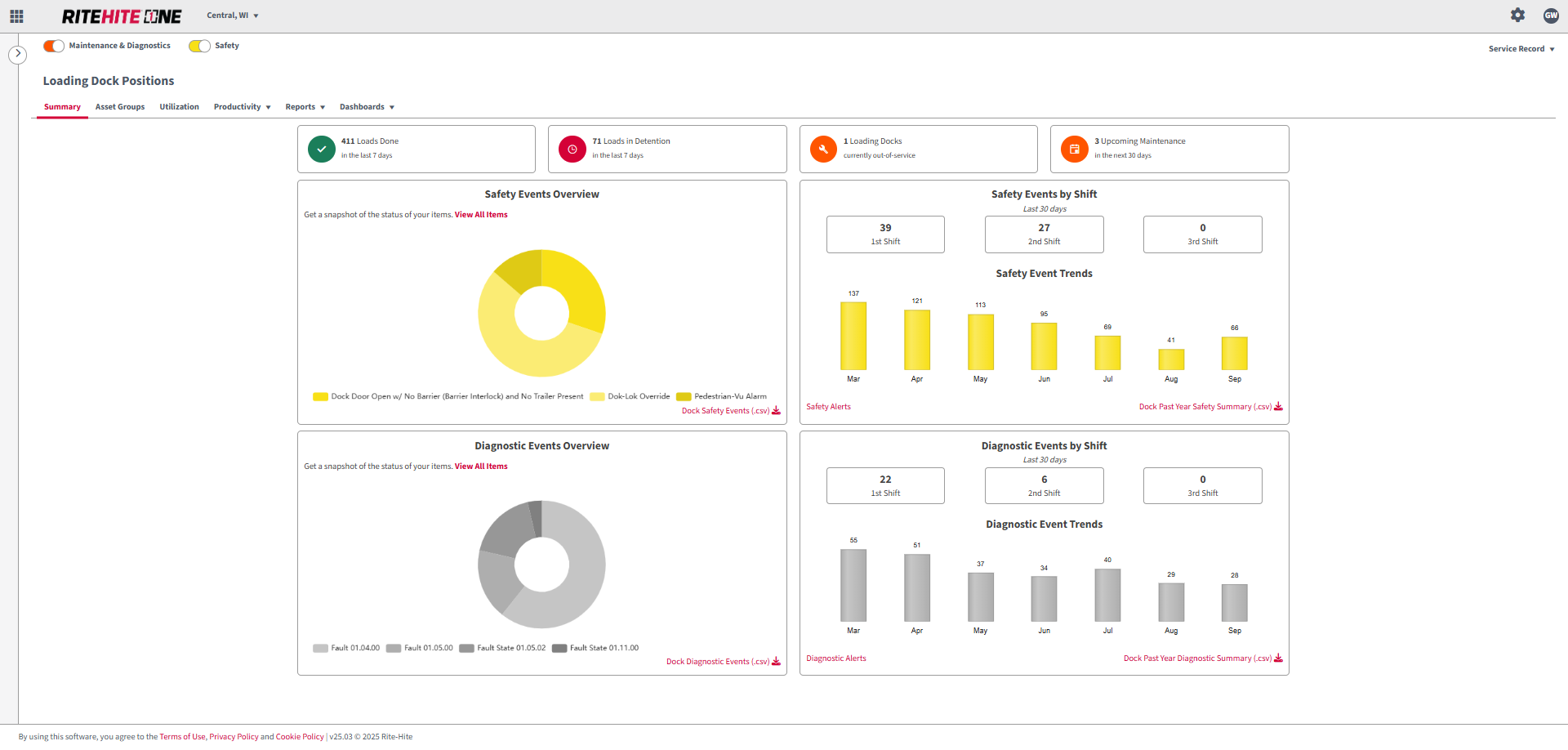1568x750 pixels.
Task: Switch to the Asset Groups tab
Action: point(119,107)
